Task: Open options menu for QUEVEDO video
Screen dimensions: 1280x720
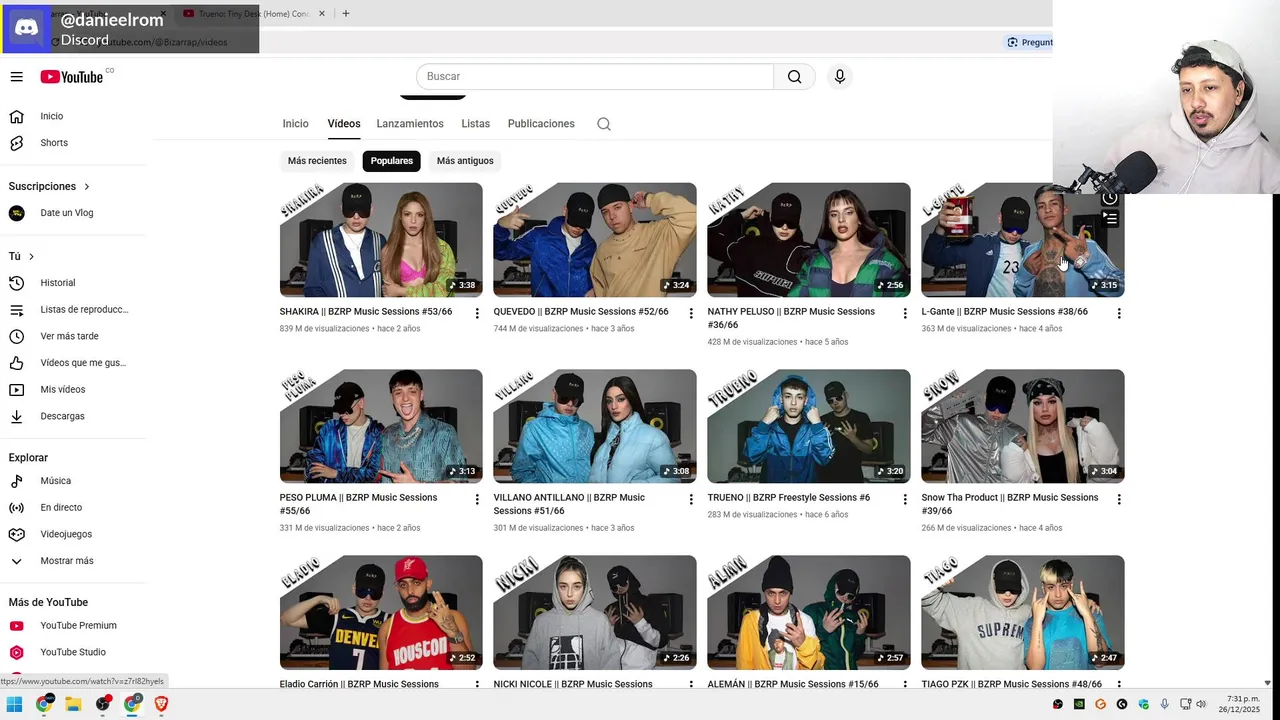Action: click(691, 313)
